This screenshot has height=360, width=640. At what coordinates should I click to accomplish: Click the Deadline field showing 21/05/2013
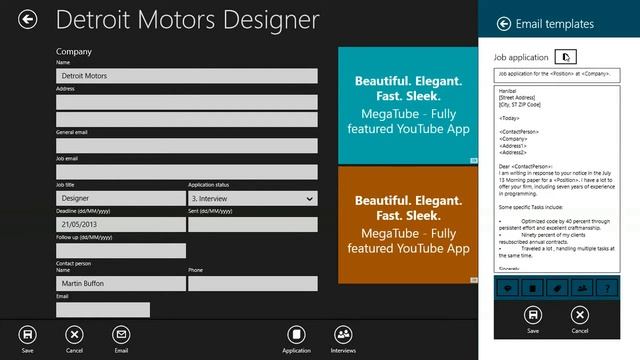(x=121, y=224)
